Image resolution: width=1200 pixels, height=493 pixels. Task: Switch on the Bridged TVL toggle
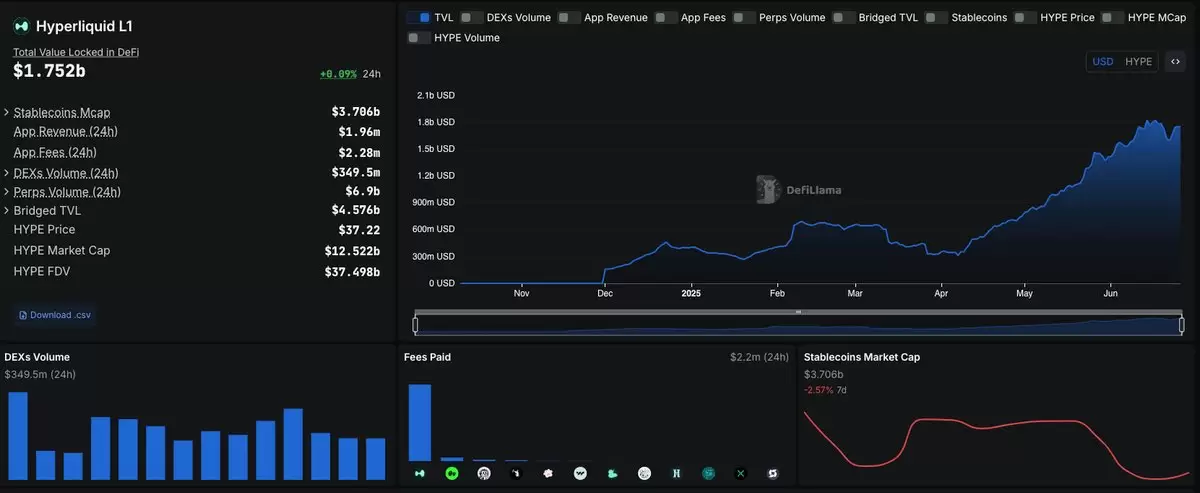tap(843, 17)
